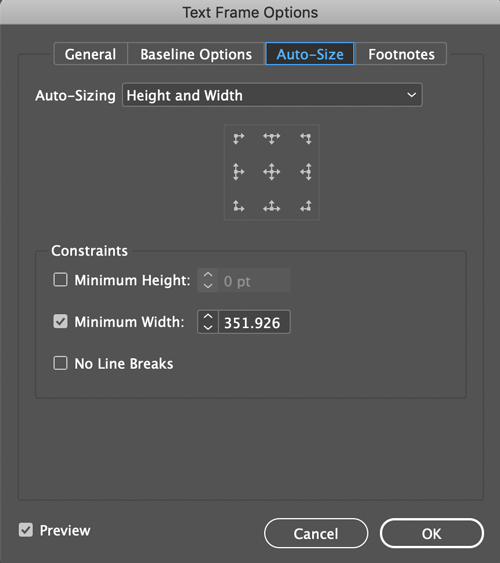Select the right-center anchor reference point
500x563 pixels.
pos(306,172)
